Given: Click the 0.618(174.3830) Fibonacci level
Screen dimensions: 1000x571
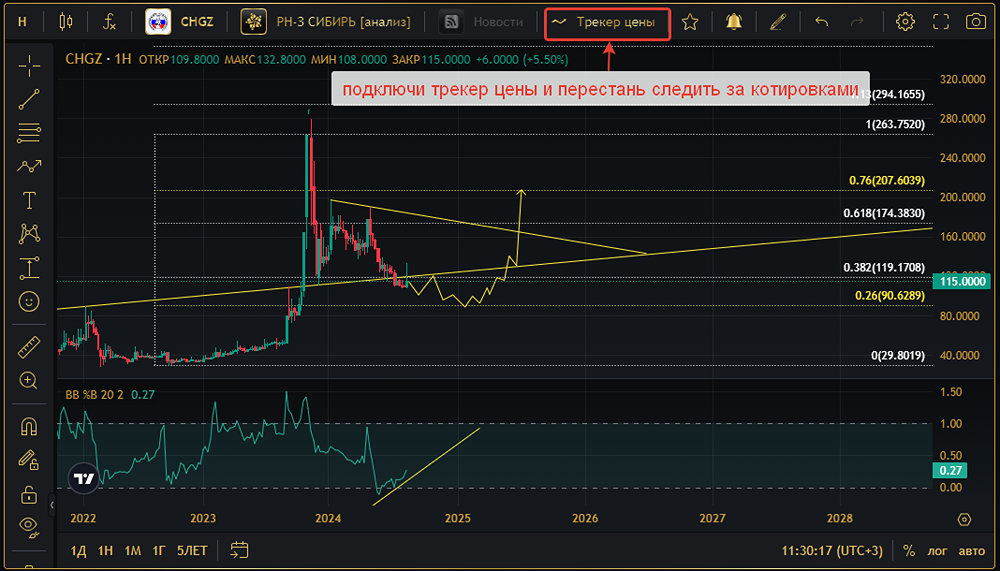Looking at the screenshot, I should tap(884, 213).
